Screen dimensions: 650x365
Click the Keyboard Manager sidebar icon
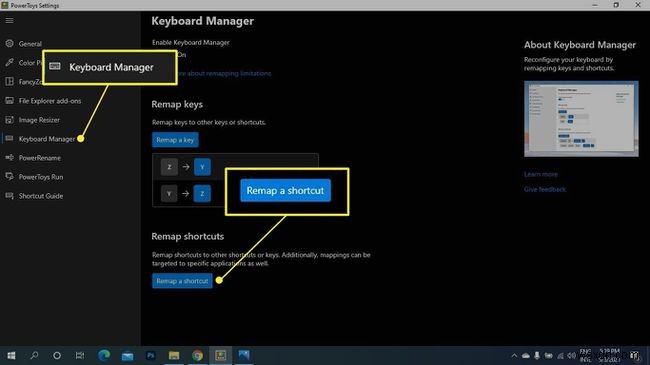click(10, 138)
